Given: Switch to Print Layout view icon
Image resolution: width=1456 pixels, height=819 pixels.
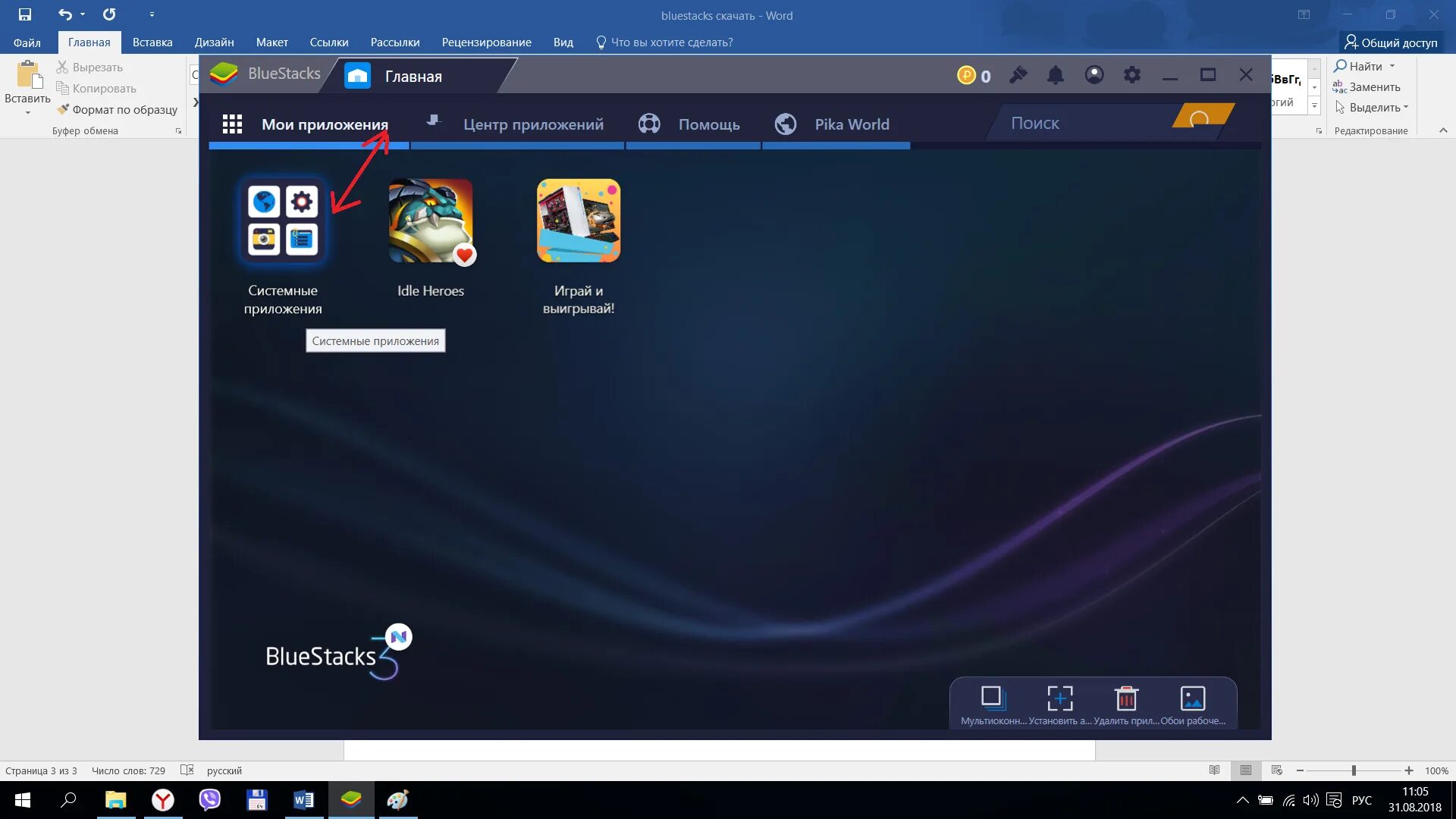Looking at the screenshot, I should click(1246, 770).
